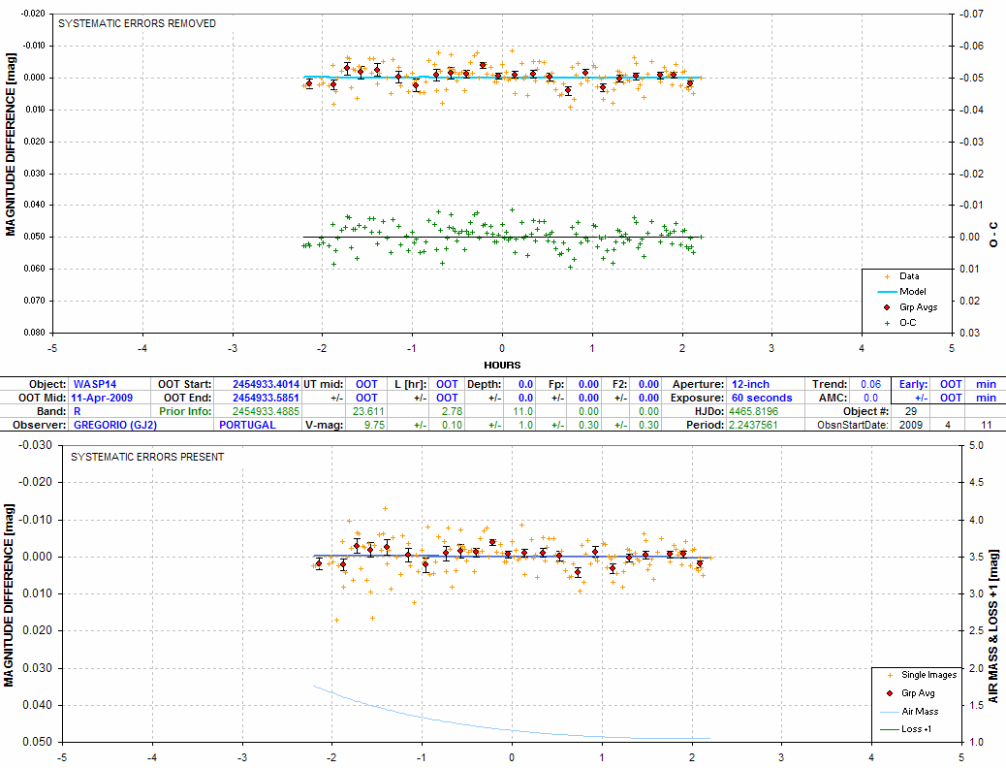The image size is (1006, 768).
Task: Select the red Grp Avg diamond, bottom legend
Action: [x=889, y=693]
